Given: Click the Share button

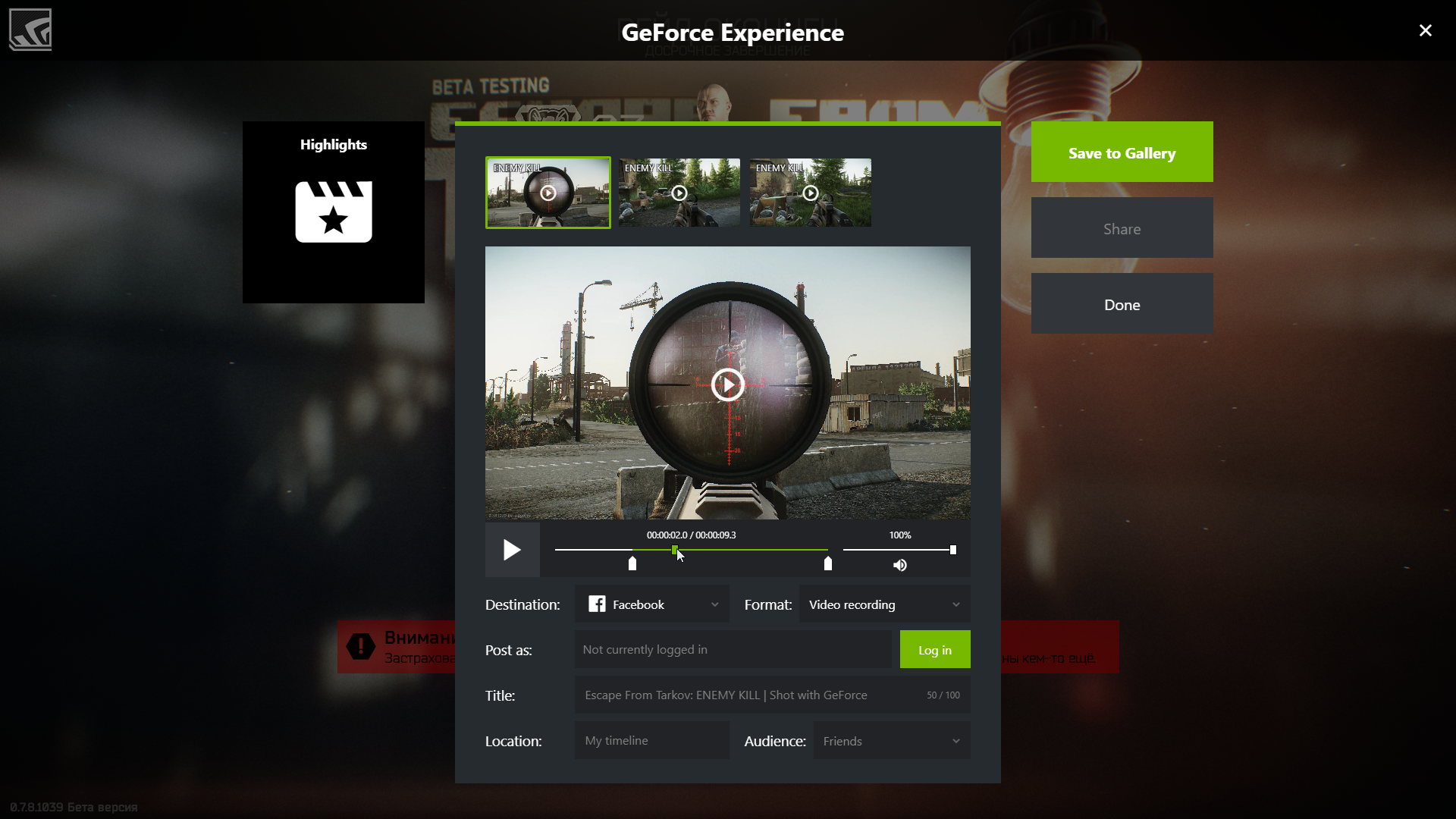Looking at the screenshot, I should (1122, 228).
